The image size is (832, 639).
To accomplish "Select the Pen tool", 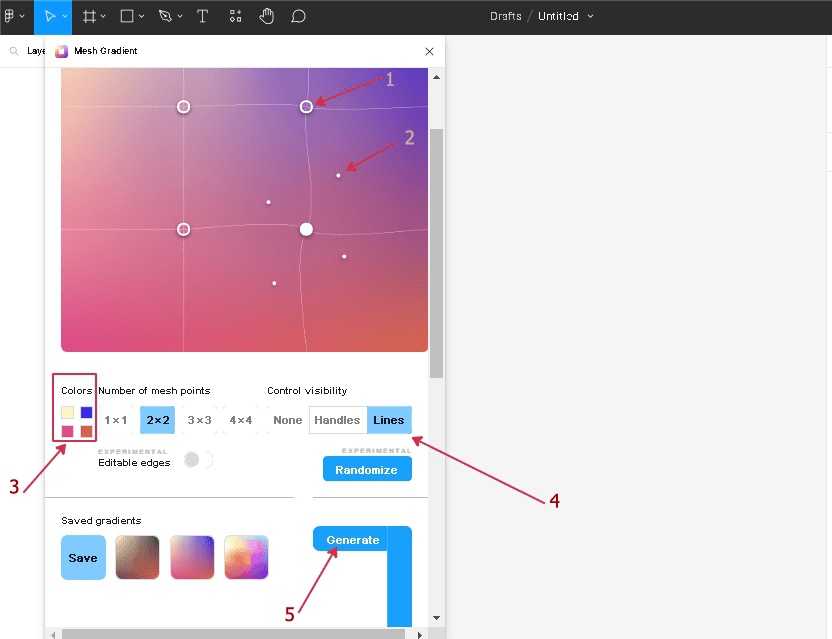I will tap(165, 16).
